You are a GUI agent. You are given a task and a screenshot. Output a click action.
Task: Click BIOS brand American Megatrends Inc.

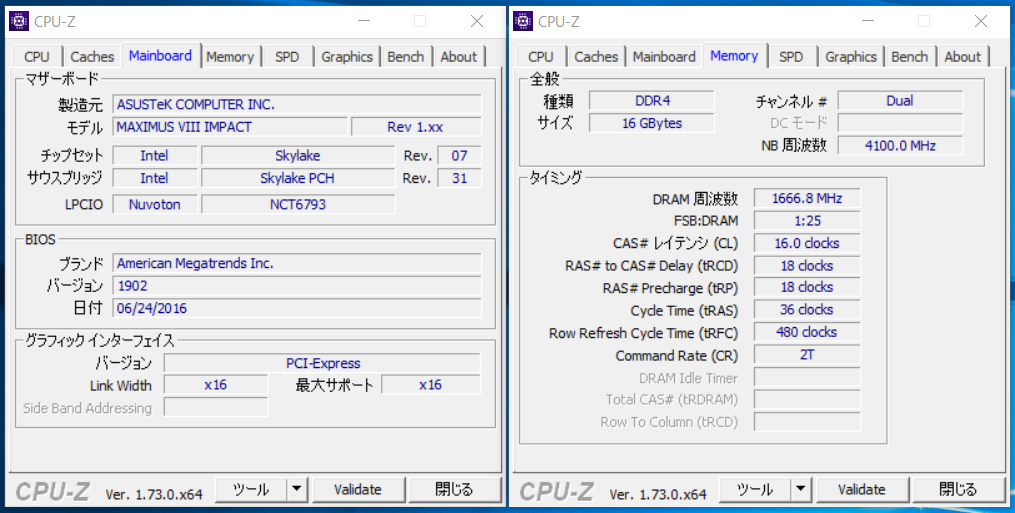(297, 264)
